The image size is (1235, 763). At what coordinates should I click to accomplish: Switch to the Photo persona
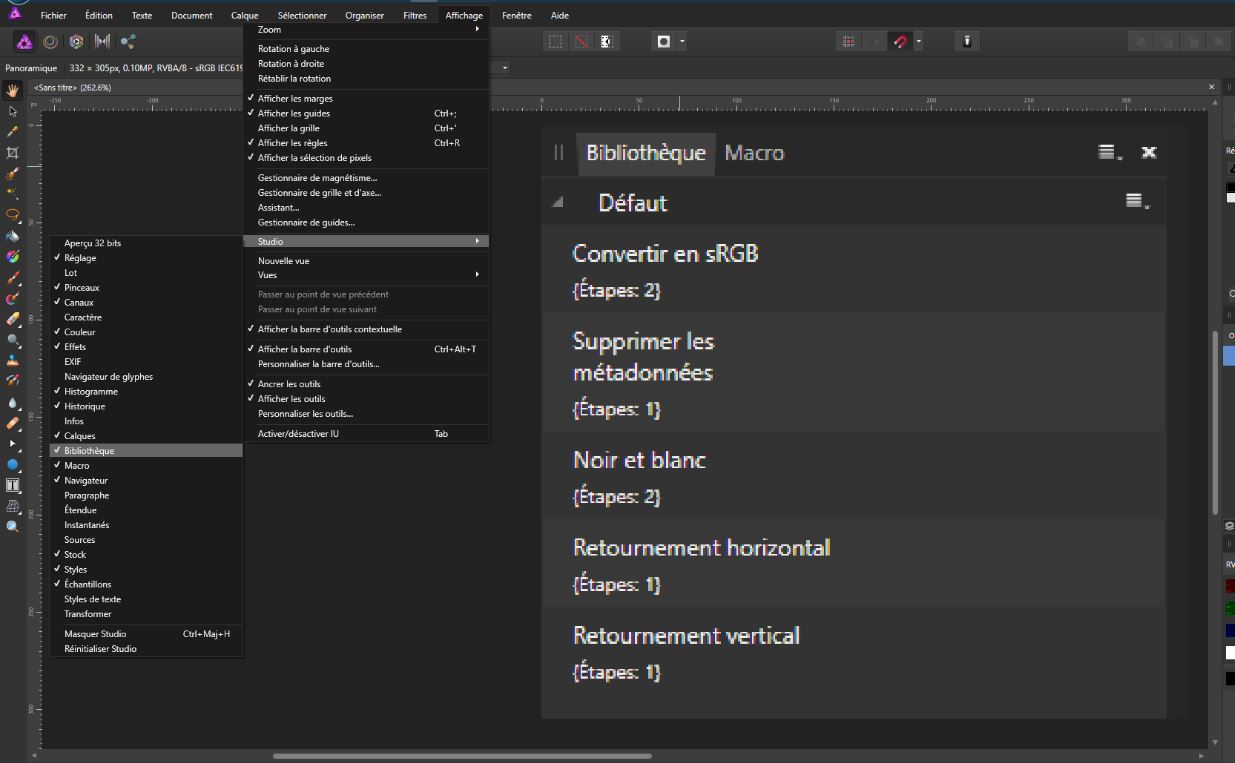click(23, 41)
